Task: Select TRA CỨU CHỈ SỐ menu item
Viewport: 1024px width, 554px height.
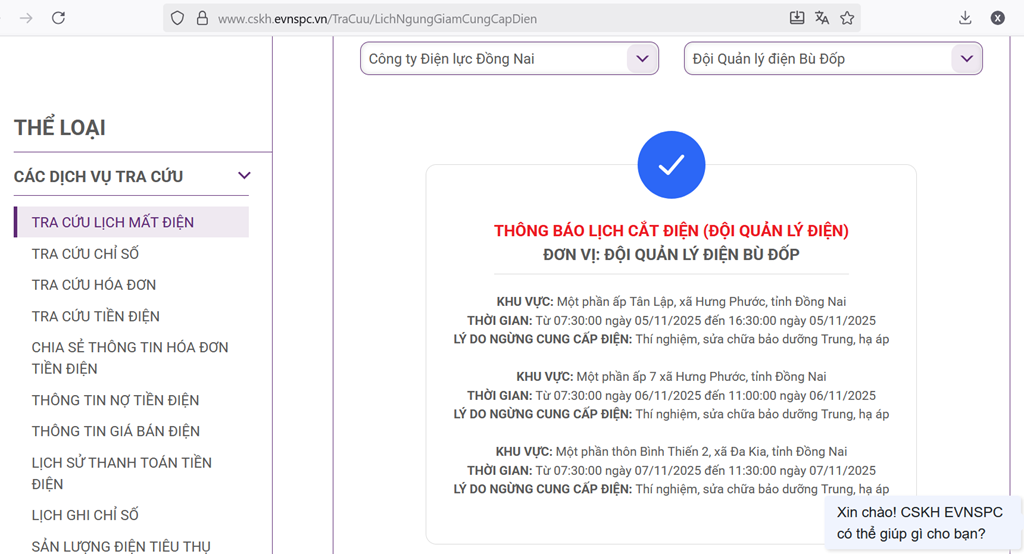Action: [85, 254]
